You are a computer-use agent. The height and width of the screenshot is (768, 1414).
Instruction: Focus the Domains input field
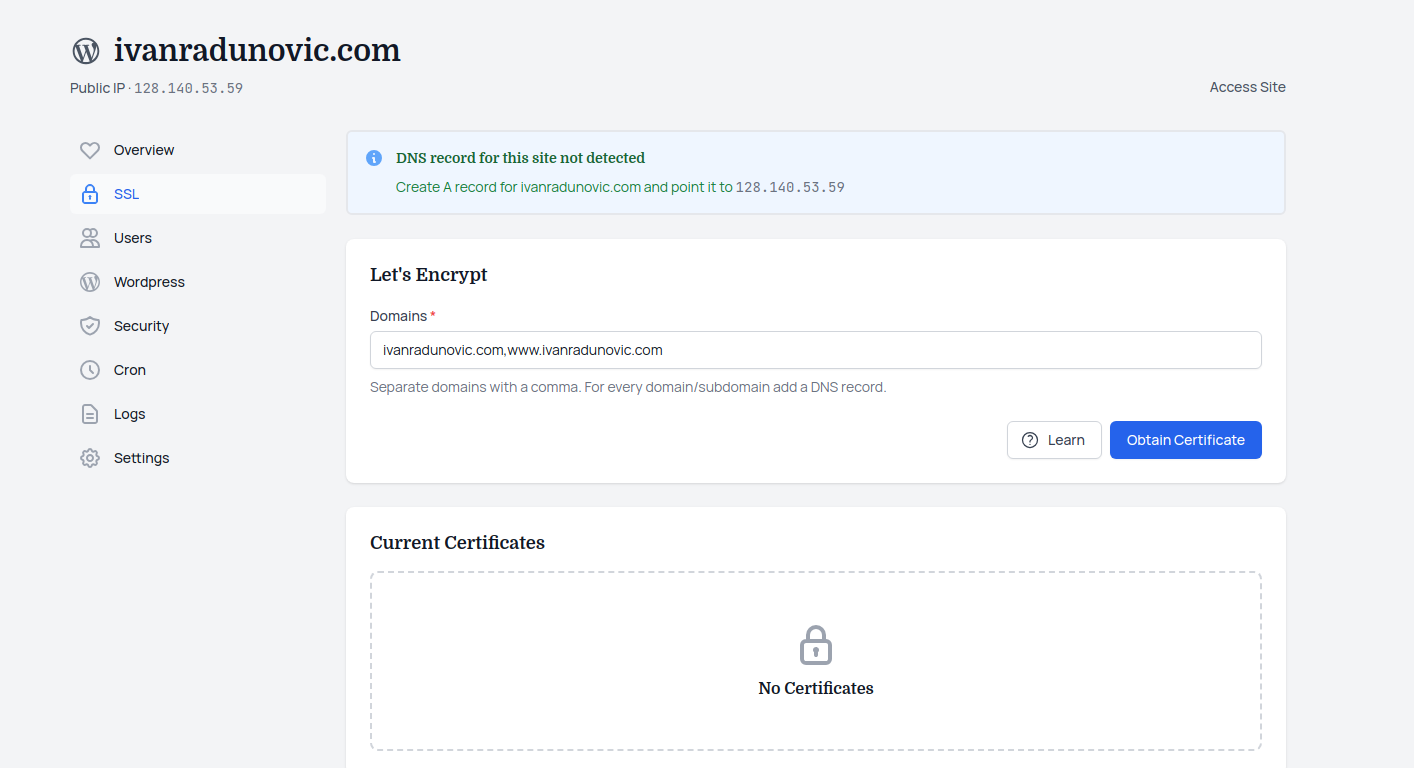(815, 350)
